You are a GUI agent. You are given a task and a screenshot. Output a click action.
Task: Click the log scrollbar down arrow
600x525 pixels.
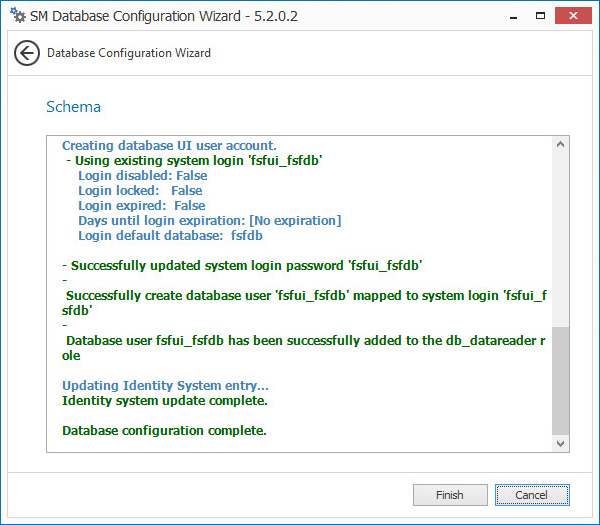point(561,443)
